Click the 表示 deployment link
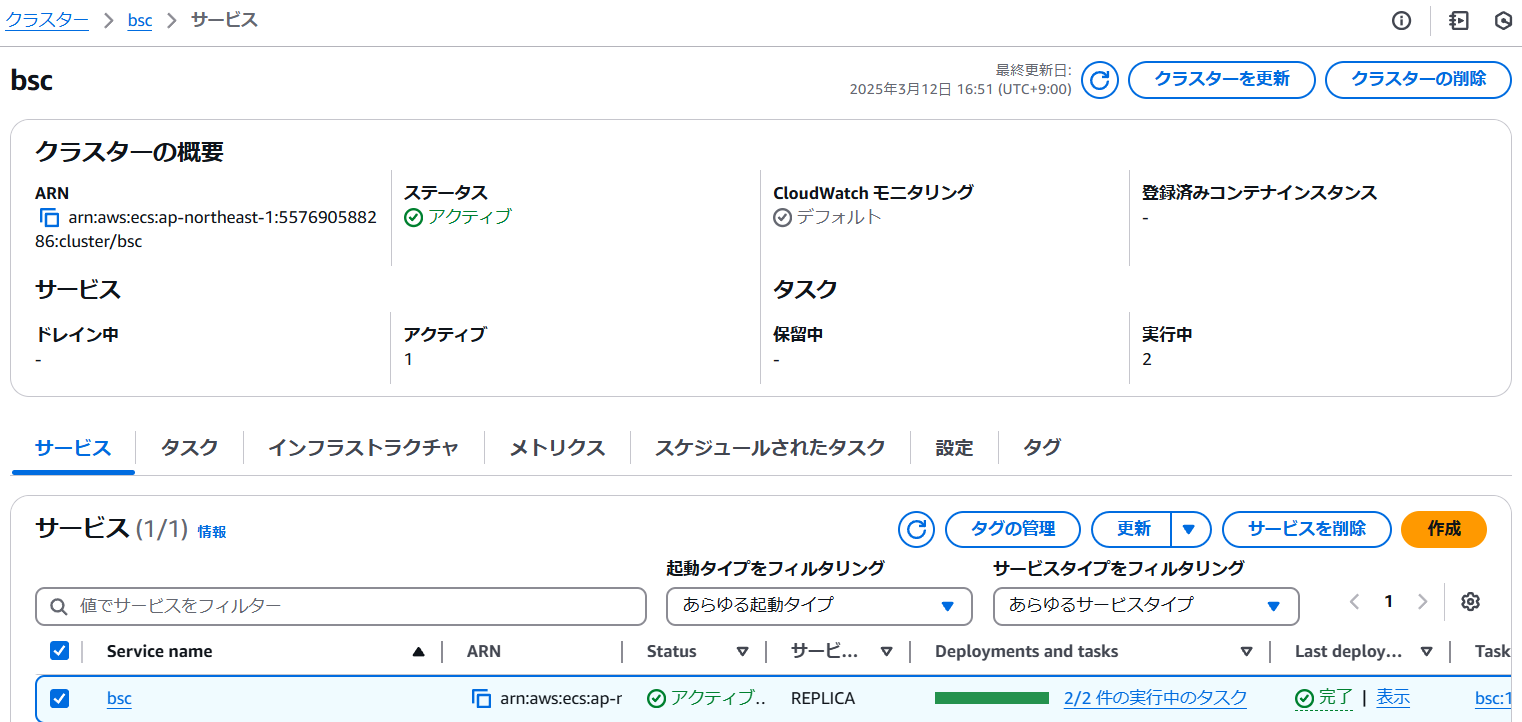The height and width of the screenshot is (722, 1522). click(1393, 697)
